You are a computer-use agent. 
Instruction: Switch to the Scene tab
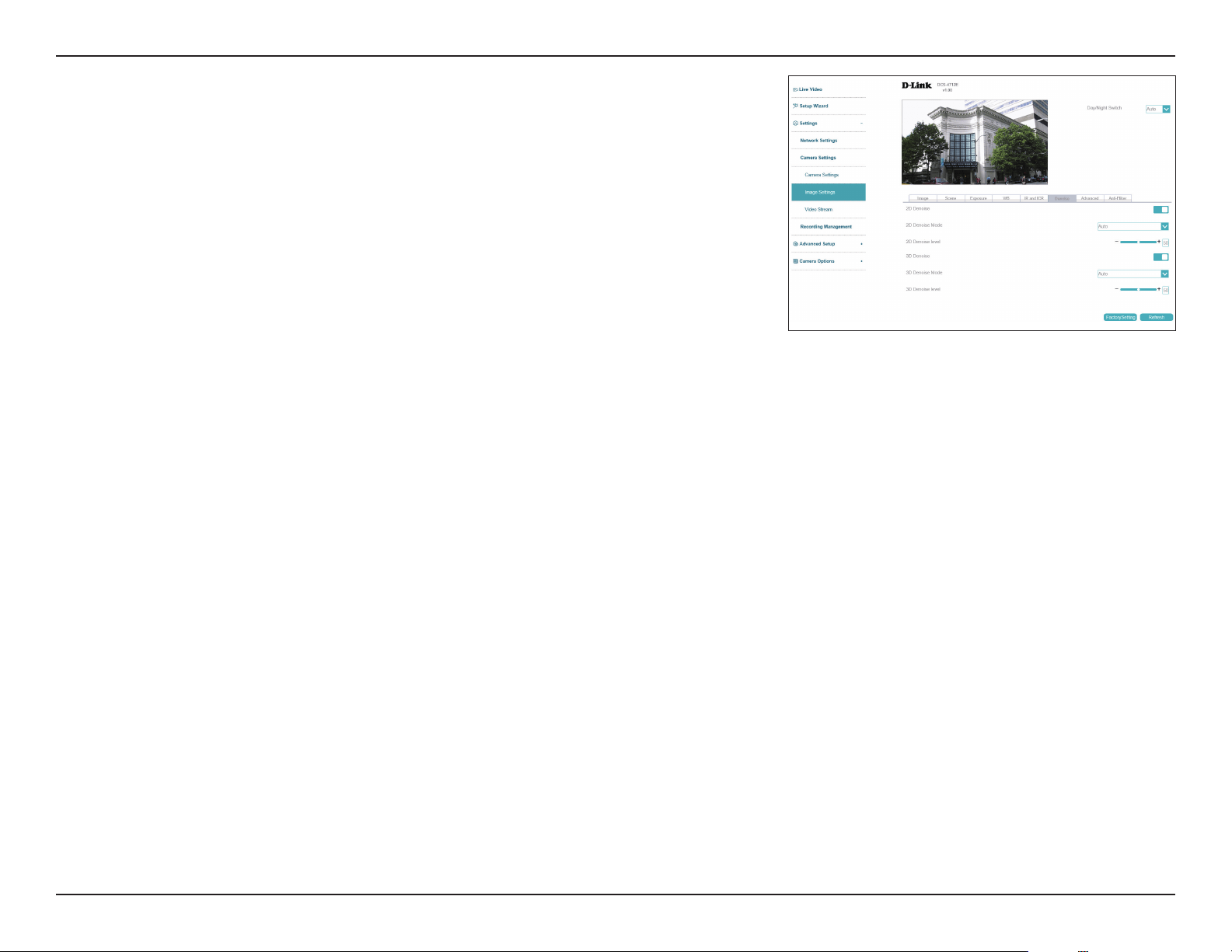click(951, 198)
